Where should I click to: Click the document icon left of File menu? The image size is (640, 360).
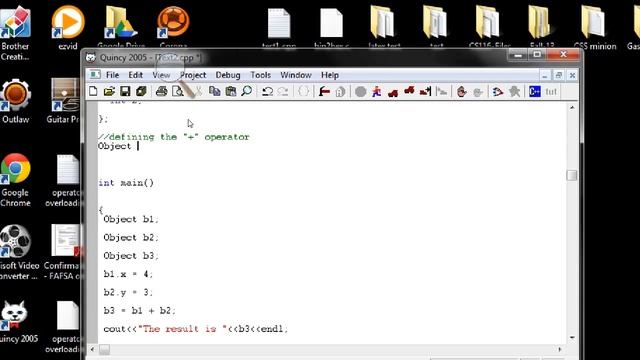[x=95, y=75]
